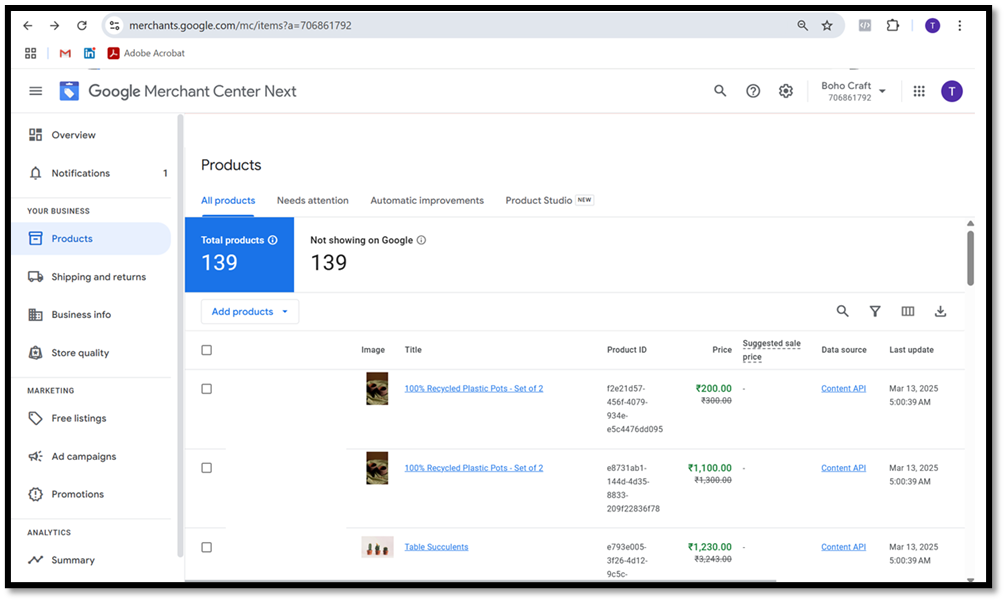Screen dimensions: 1005x601
Task: Go back with the browser back arrow
Action: click(x=28, y=26)
